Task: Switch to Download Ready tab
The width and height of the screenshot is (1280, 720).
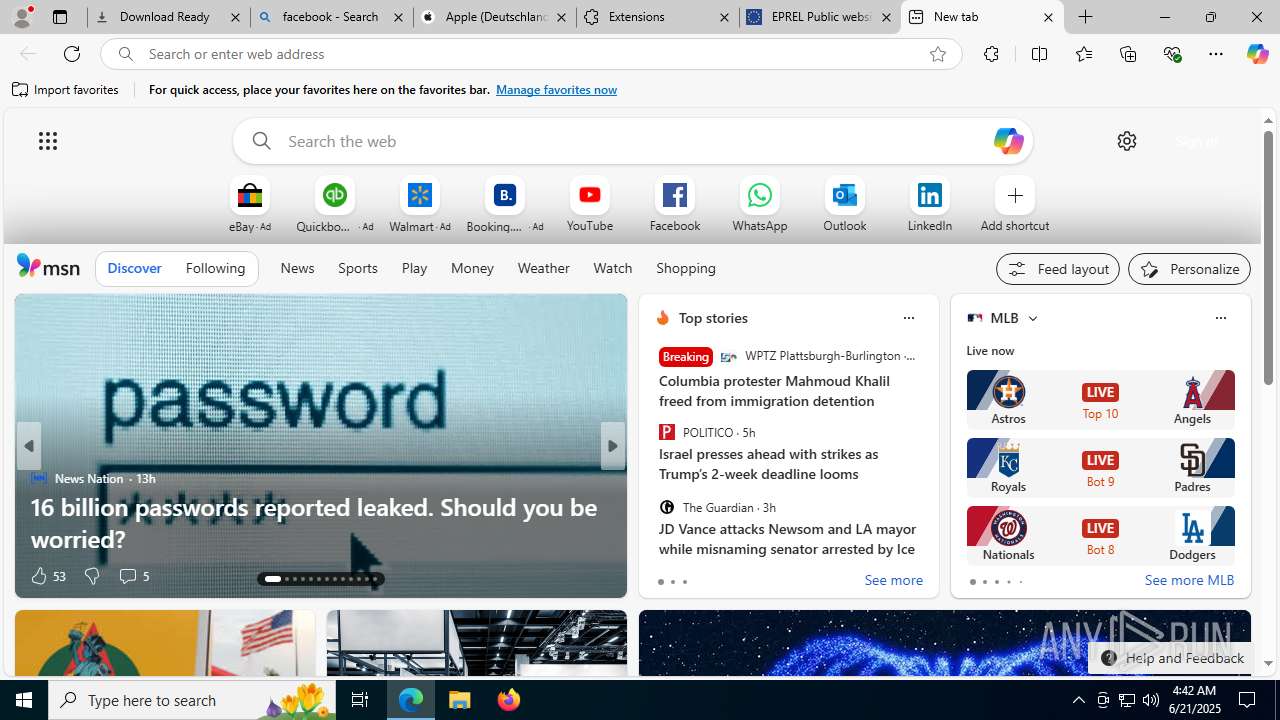Action: click(168, 17)
